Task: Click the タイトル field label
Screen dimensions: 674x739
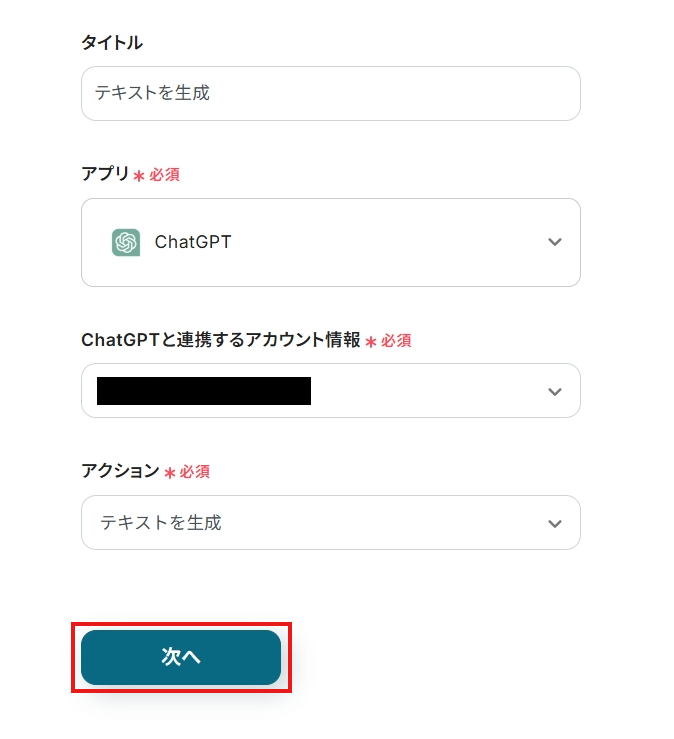Action: tap(112, 42)
